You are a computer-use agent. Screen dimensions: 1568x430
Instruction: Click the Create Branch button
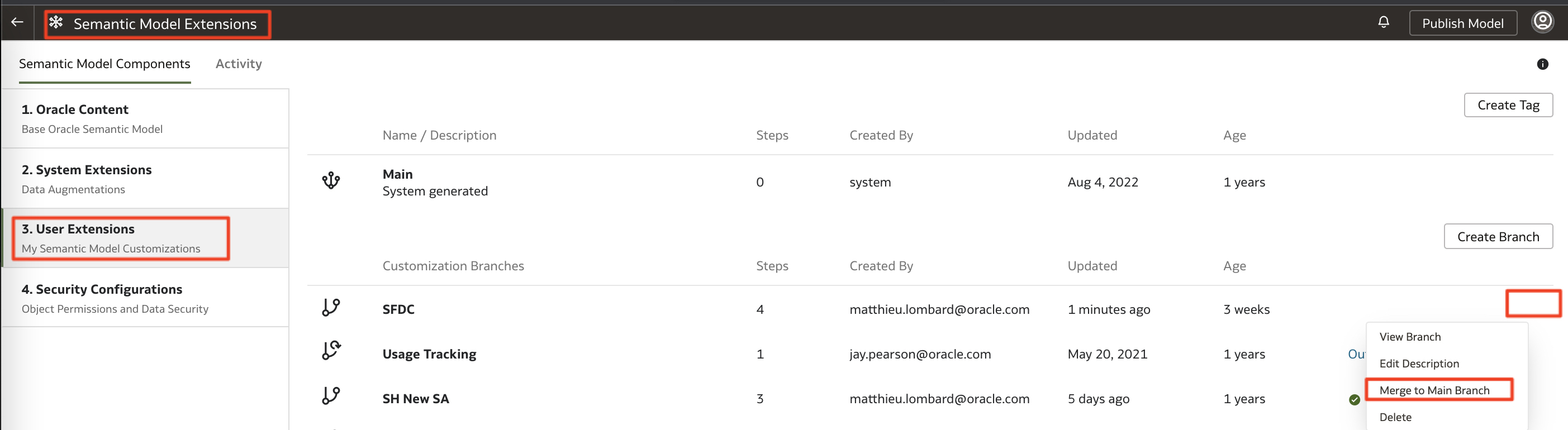click(x=1498, y=237)
